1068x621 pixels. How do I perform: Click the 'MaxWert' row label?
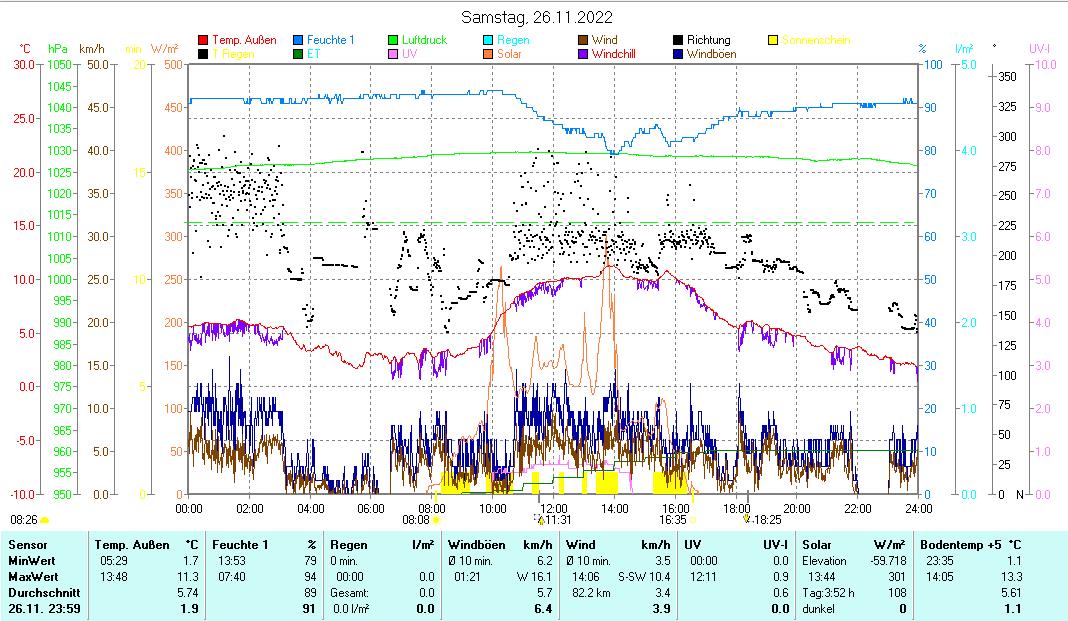[x=33, y=577]
